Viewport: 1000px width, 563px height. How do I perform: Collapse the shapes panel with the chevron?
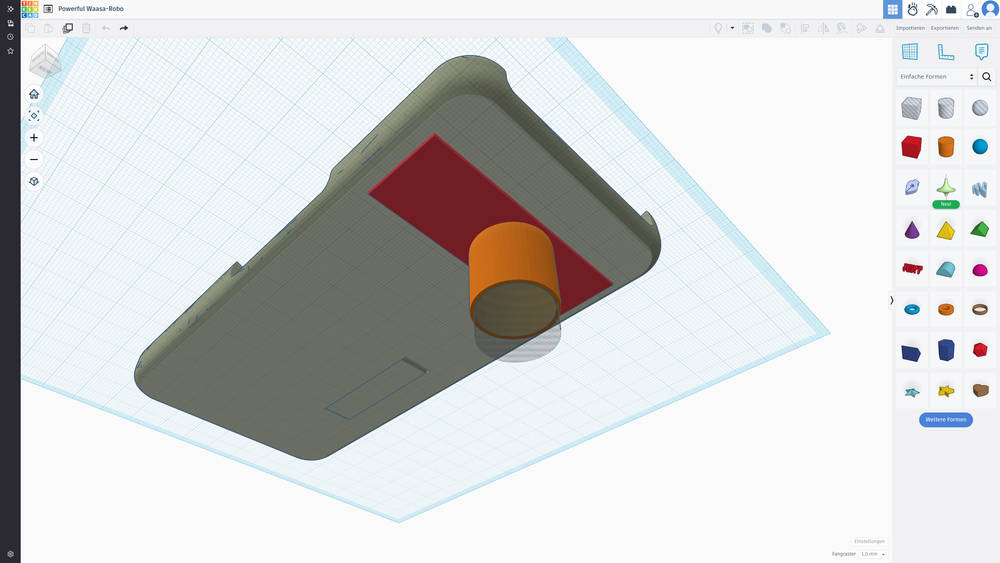tap(891, 300)
